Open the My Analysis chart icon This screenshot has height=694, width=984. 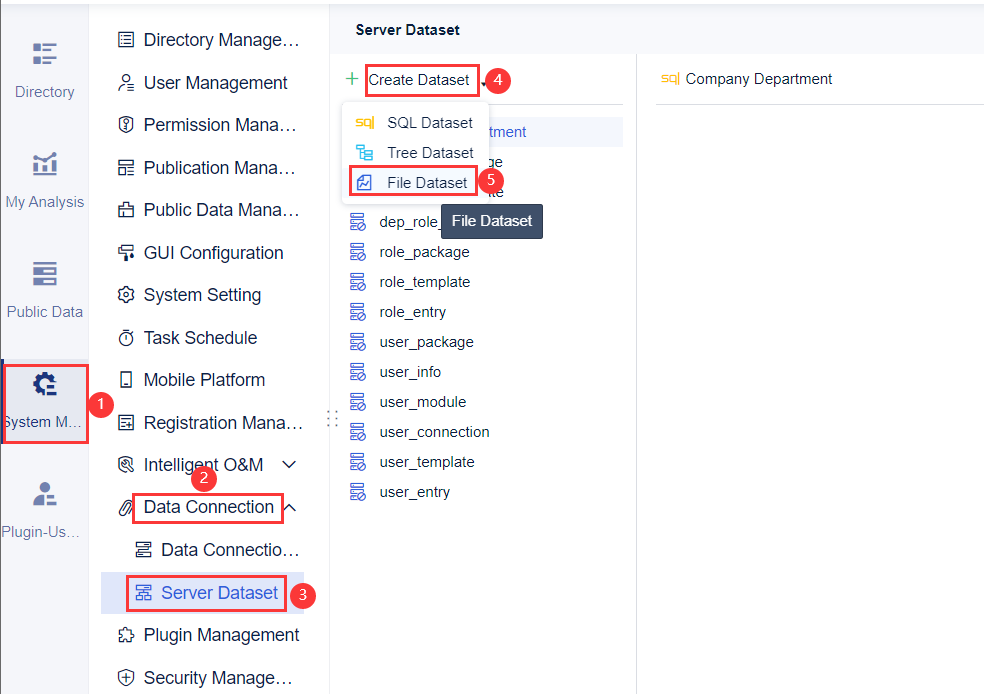point(44,164)
